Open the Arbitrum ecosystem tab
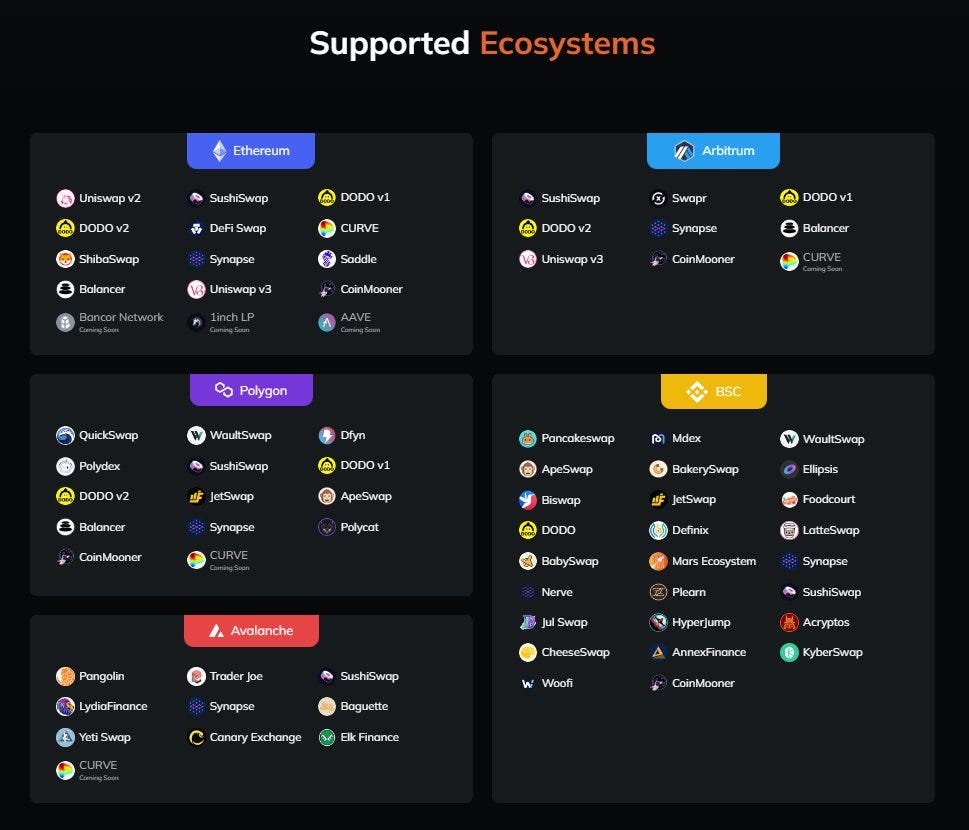 713,151
